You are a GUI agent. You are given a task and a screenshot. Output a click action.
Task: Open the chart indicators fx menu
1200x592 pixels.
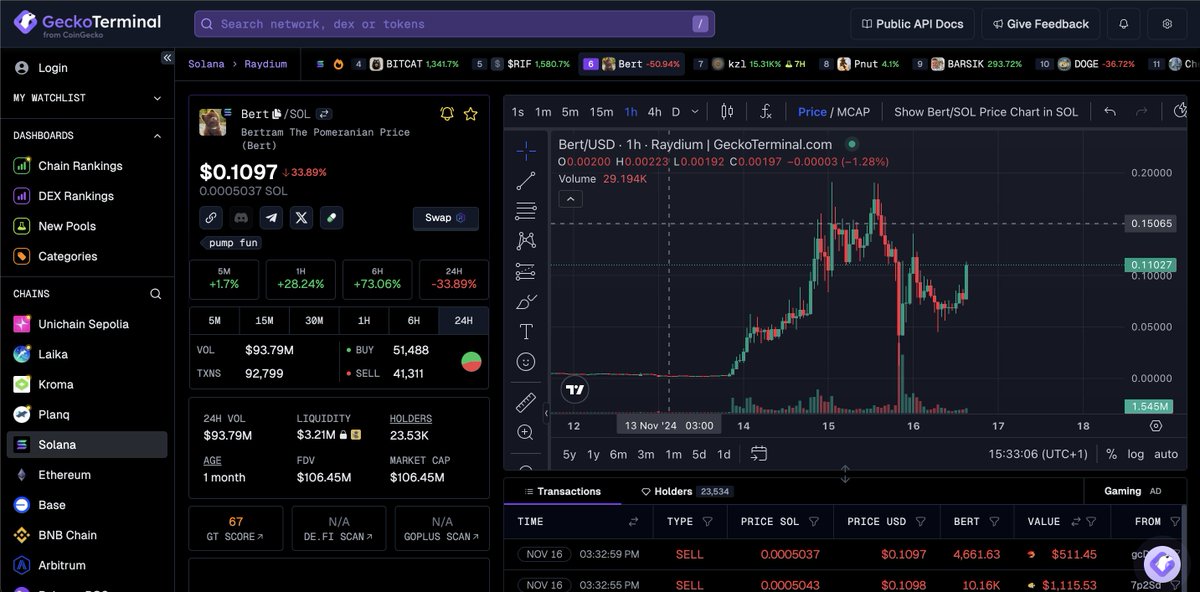pyautogui.click(x=766, y=112)
